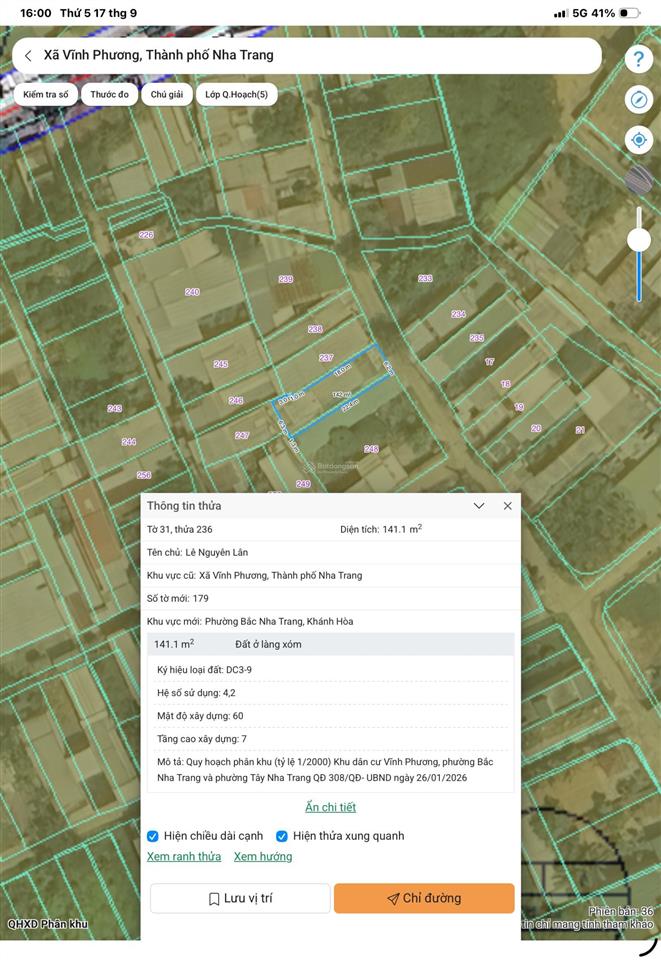
Task: Open Kiểm tra sổ tab
Action: click(x=46, y=94)
